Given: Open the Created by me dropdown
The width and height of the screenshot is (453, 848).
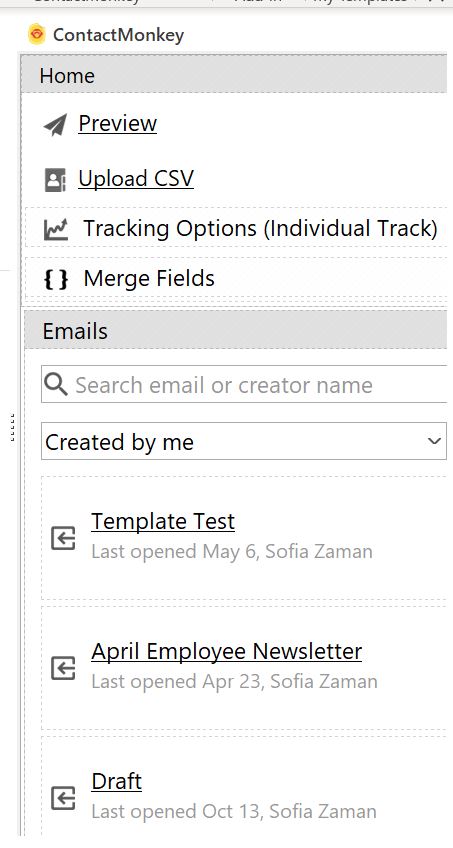Looking at the screenshot, I should click(244, 441).
